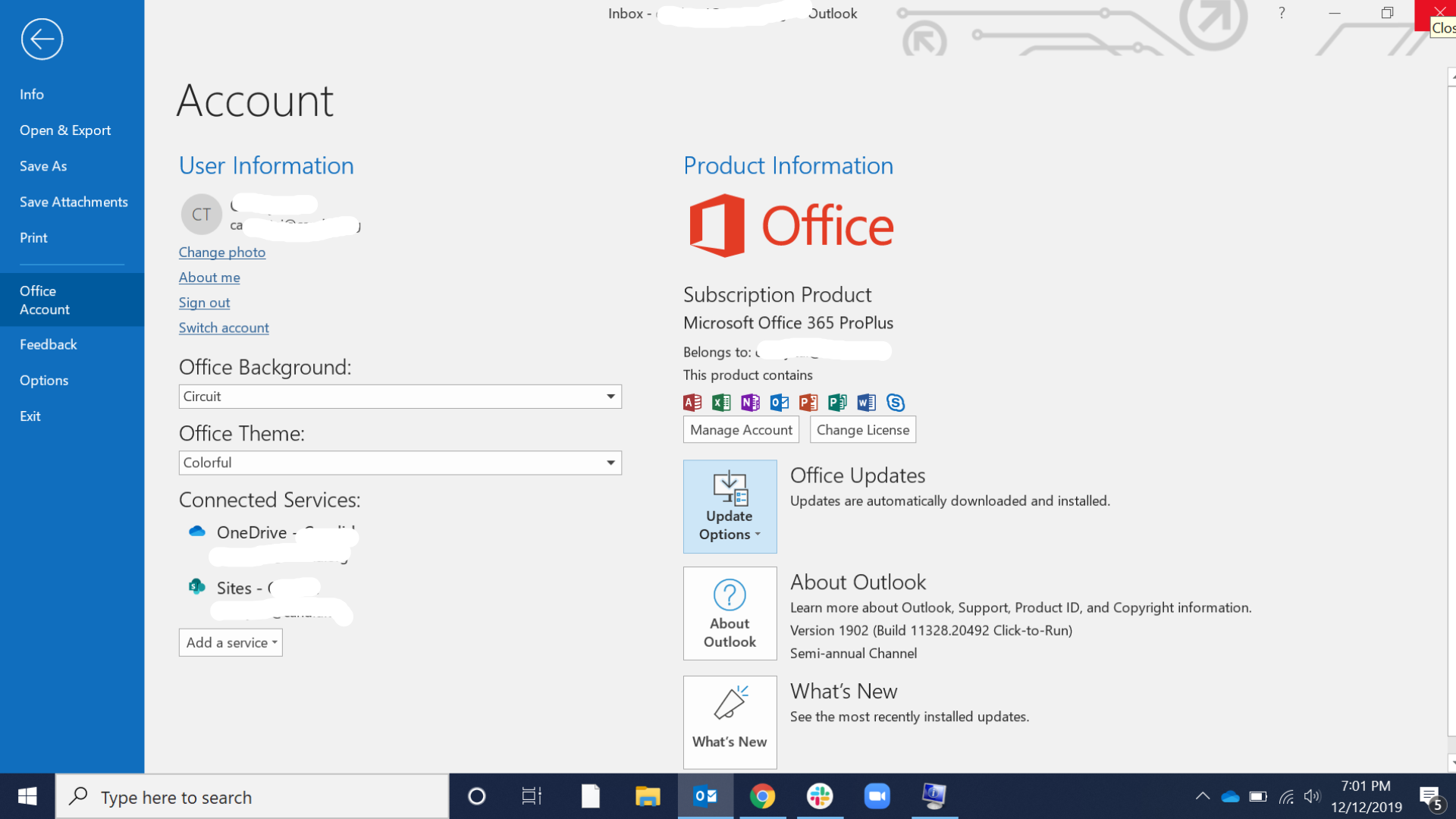The image size is (1456, 819).
Task: Click the SharePoint Sites service icon
Action: point(197,587)
